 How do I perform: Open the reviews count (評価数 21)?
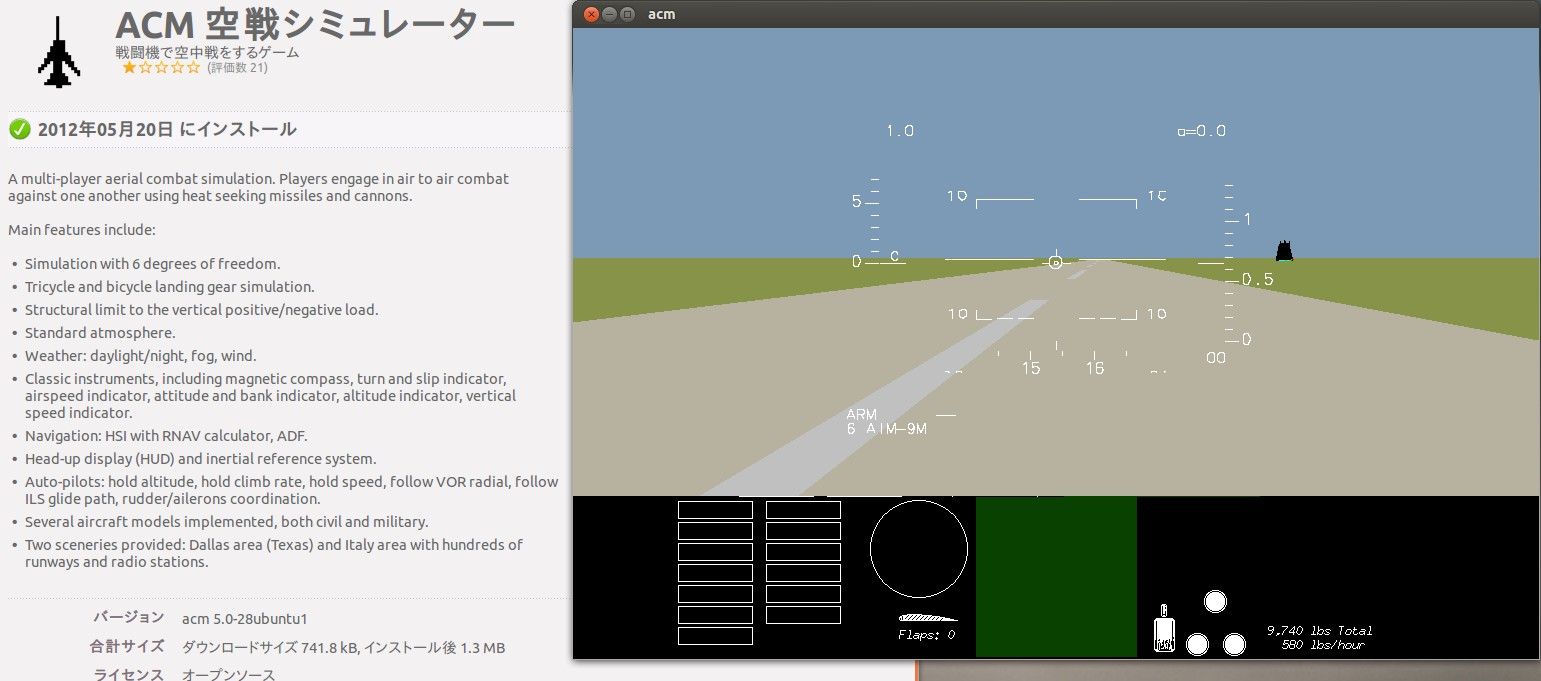(237, 68)
